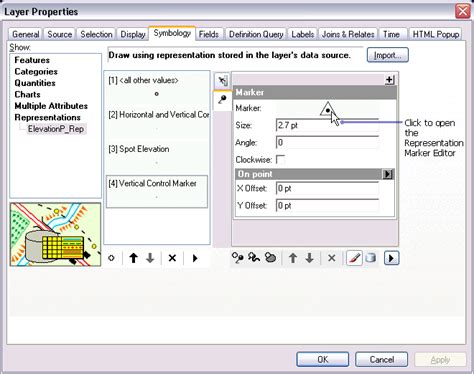This screenshot has width=474, height=374.
Task: Add a new marker layer icon
Action: pos(238,258)
